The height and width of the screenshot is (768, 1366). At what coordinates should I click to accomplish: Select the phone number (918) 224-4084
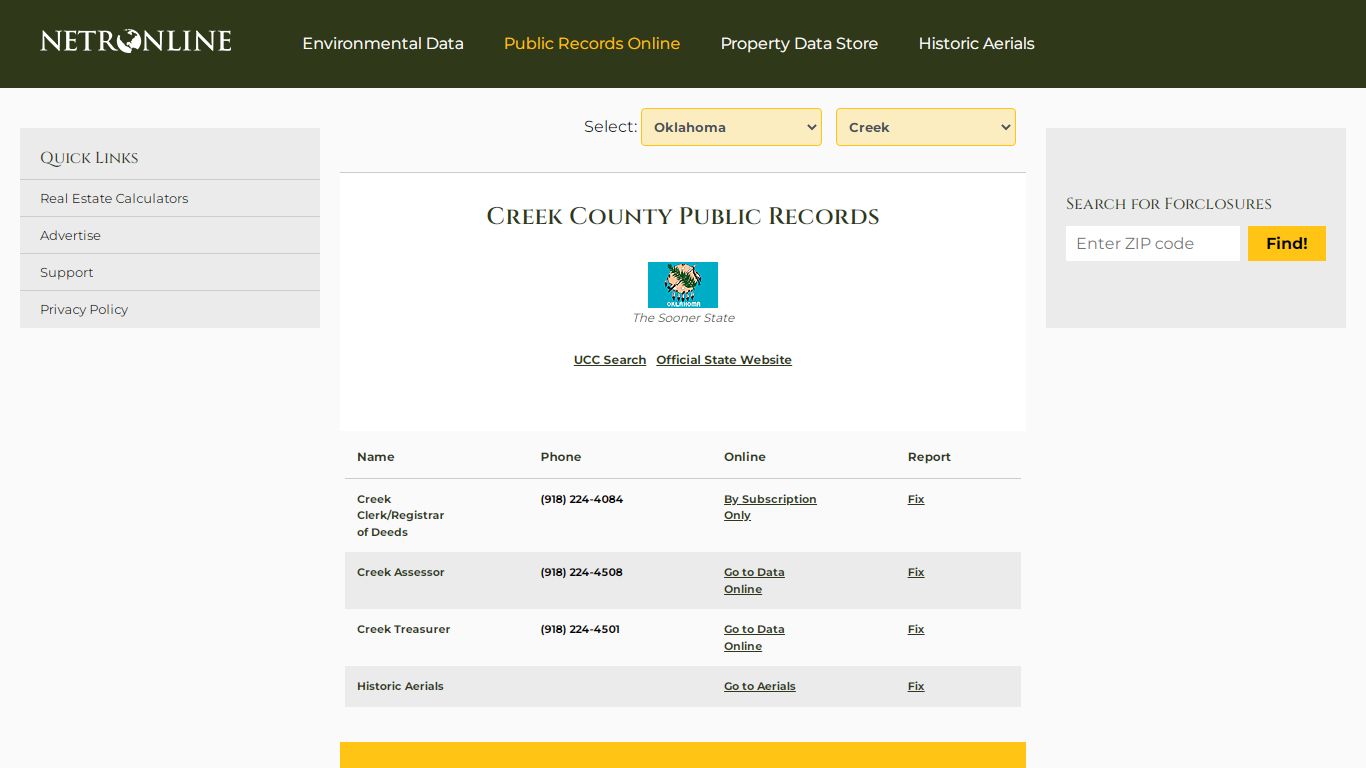coord(582,499)
